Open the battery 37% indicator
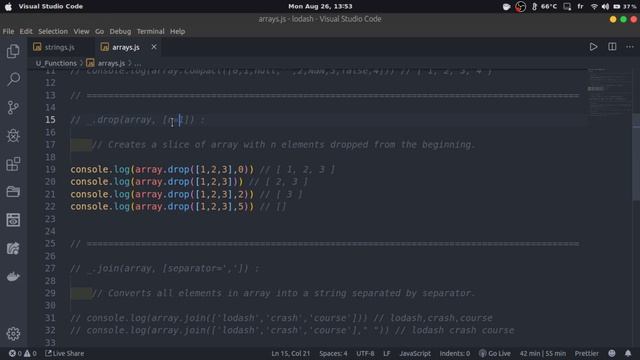640x360 pixels. click(625, 7)
